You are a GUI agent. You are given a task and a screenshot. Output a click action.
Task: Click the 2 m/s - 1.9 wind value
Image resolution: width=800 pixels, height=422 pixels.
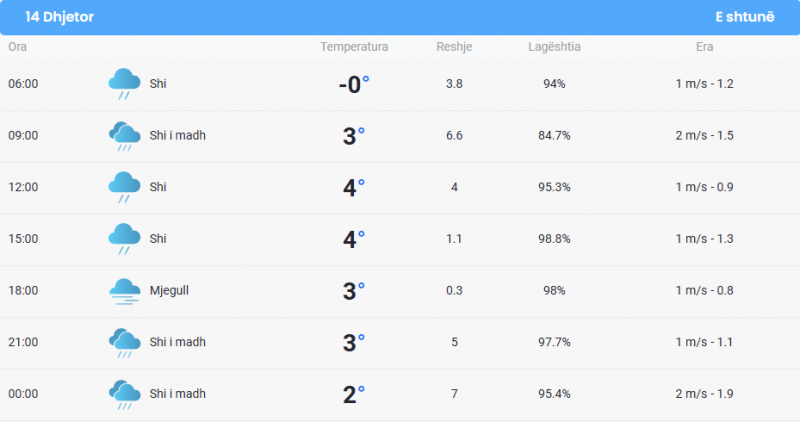coord(705,394)
